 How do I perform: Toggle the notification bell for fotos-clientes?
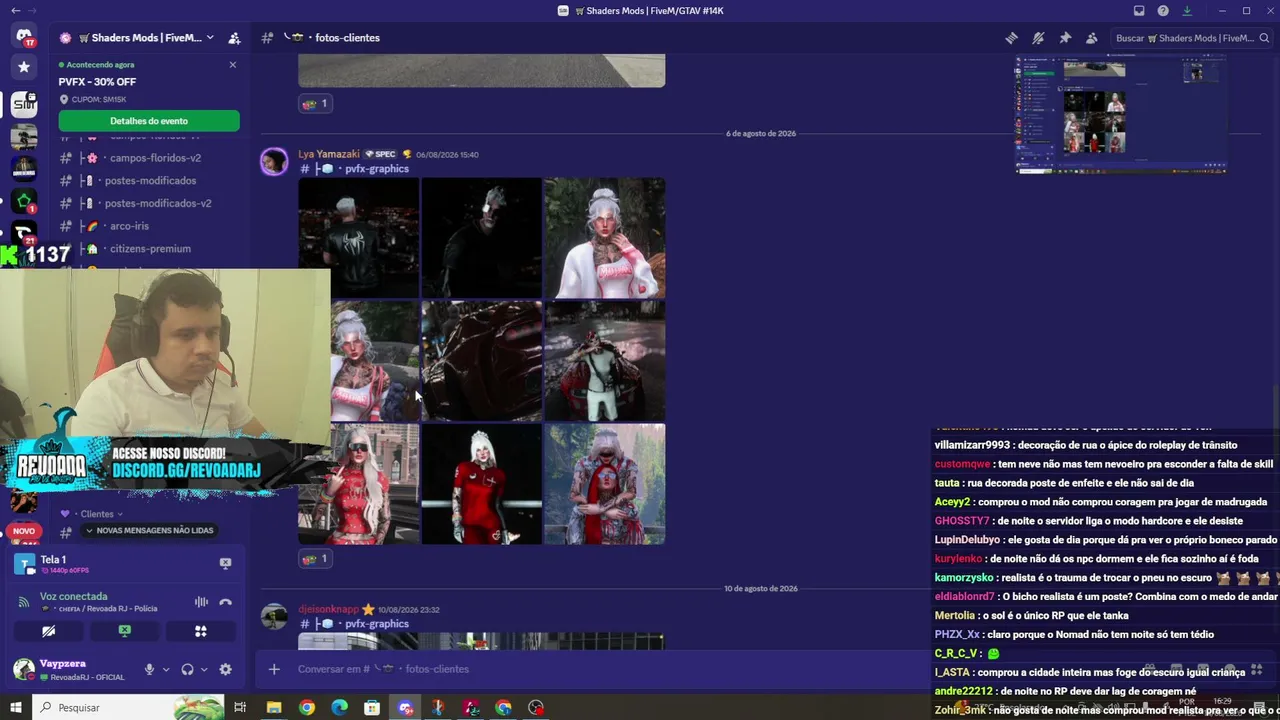[1038, 38]
